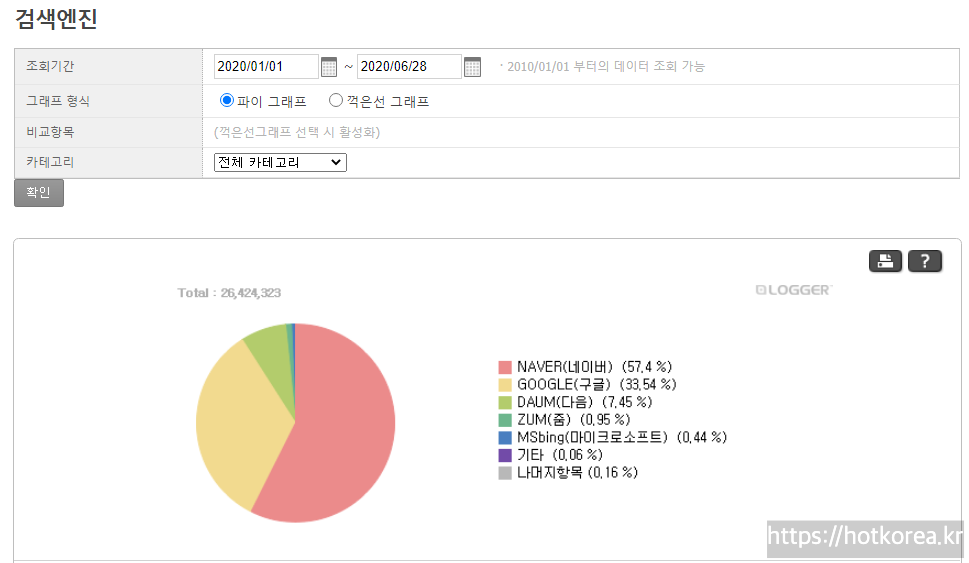Select the 꺾은선 그래프 radio button
This screenshot has width=969, height=563.
336,100
